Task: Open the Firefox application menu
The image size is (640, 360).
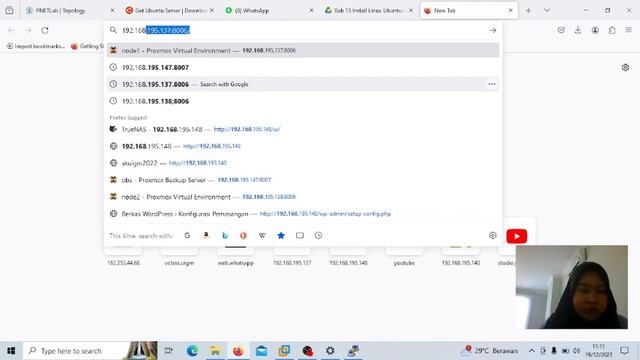Action: pyautogui.click(x=629, y=30)
